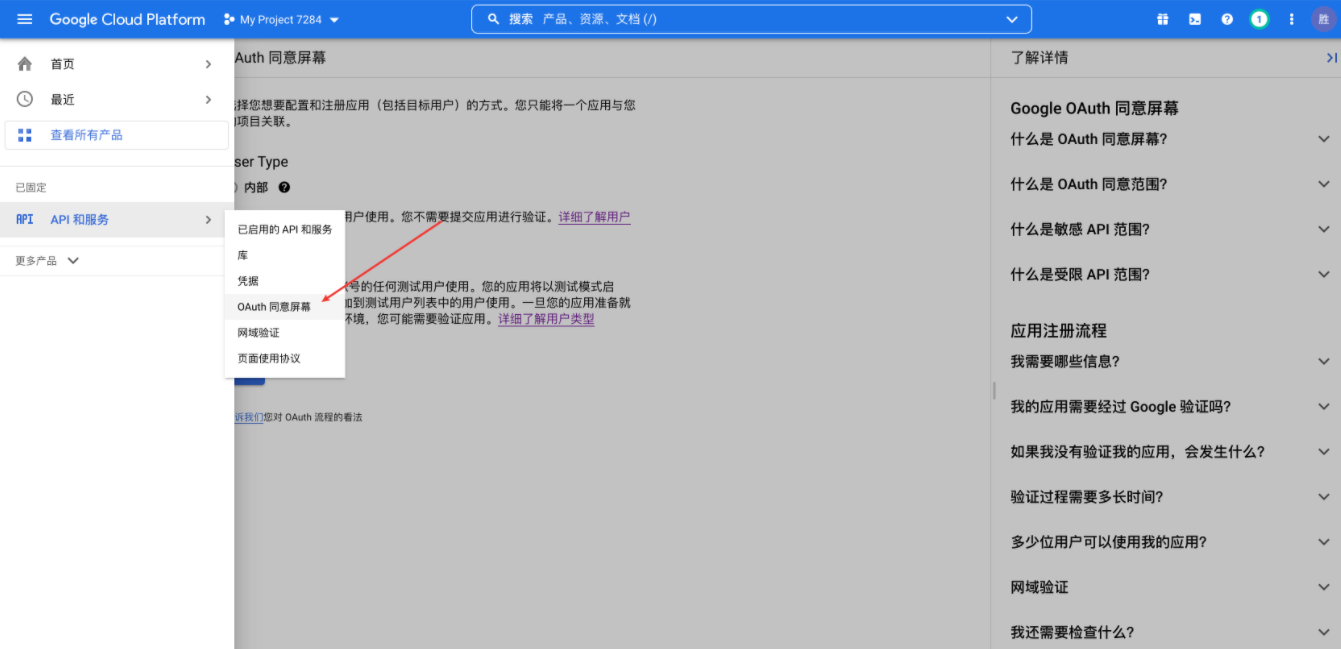
Task: Open the three-dot more options menu
Action: (x=1292, y=19)
